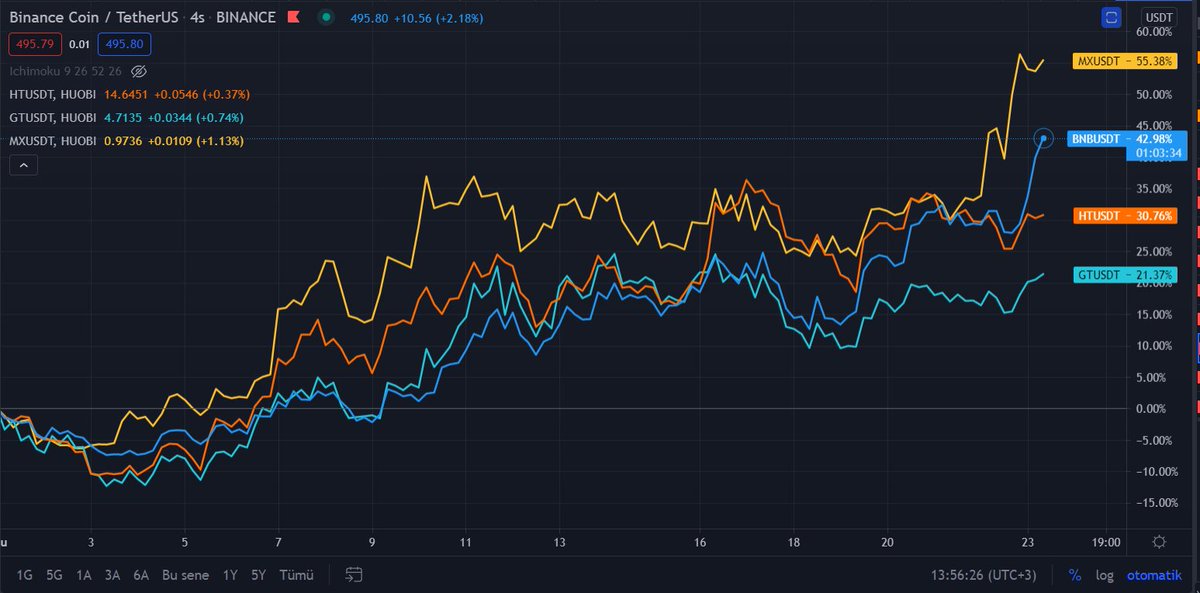Click the green market status indicator
This screenshot has width=1200, height=593.
pos(326,17)
